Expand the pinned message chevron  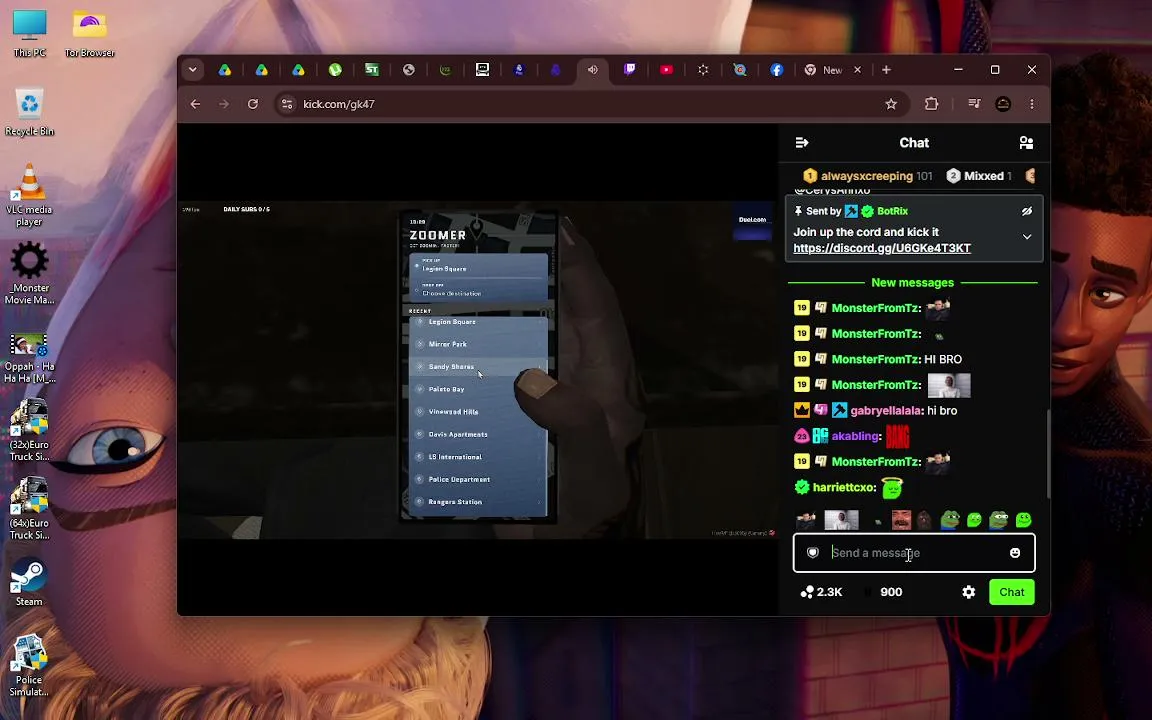pos(1026,237)
